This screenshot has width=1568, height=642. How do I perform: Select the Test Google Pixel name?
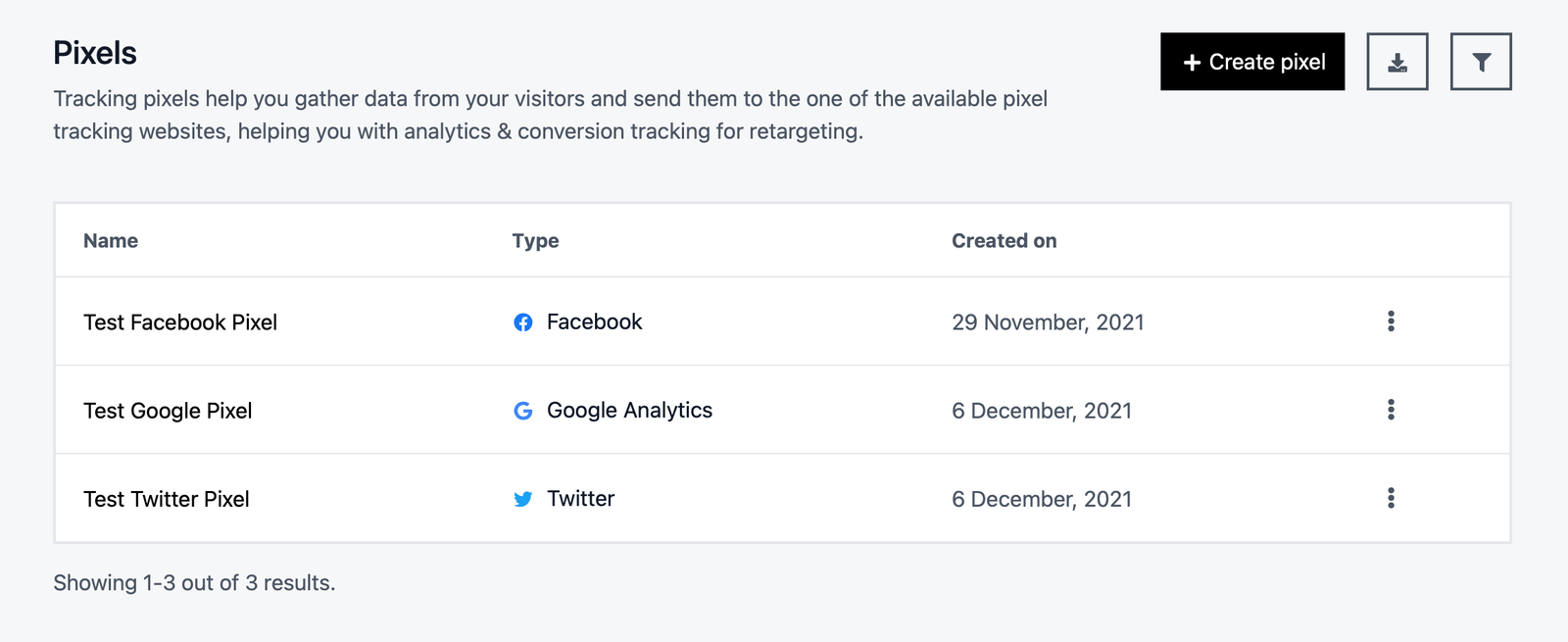pos(168,411)
